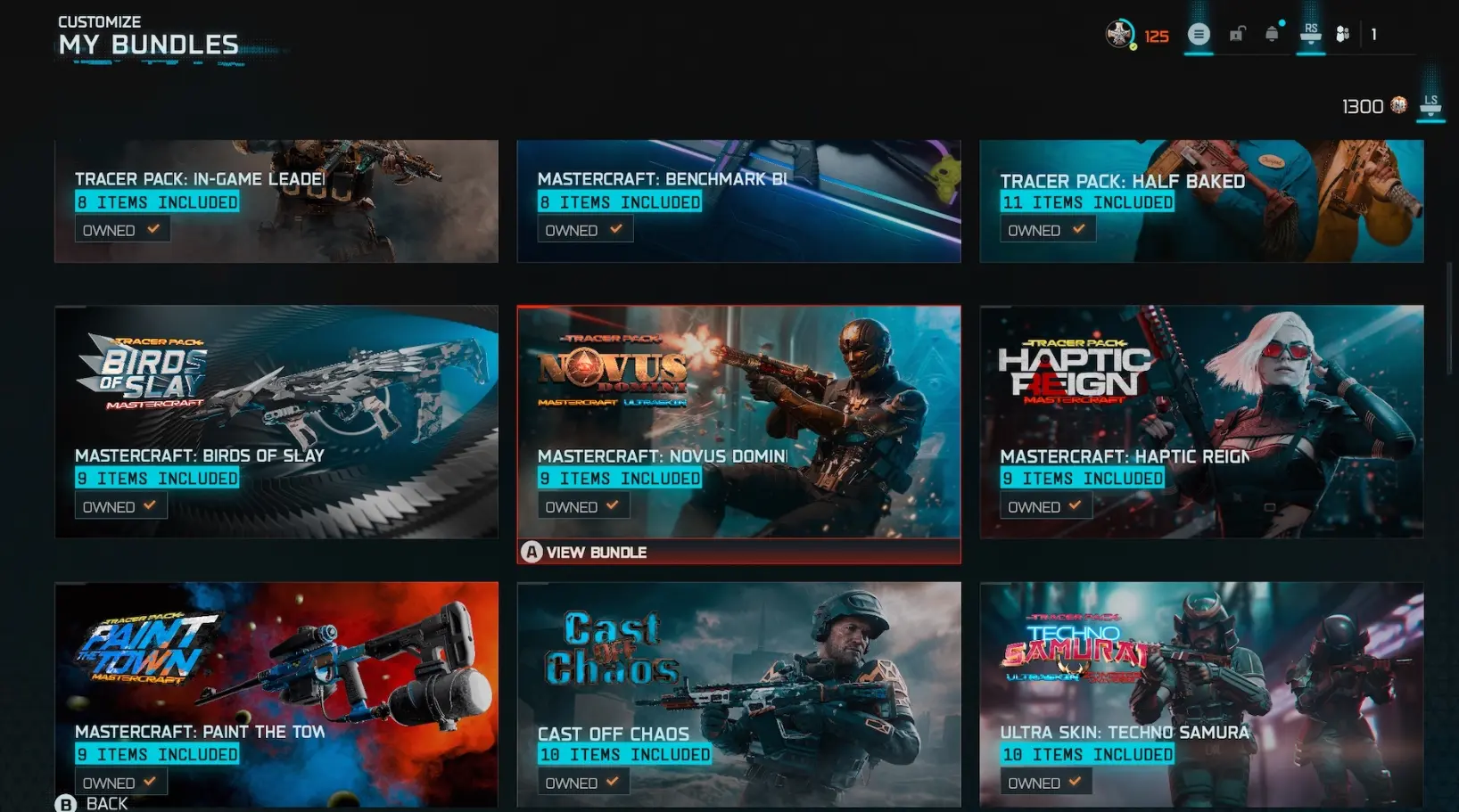Click the A View Bundle button
This screenshot has width=1459, height=812.
pos(584,553)
